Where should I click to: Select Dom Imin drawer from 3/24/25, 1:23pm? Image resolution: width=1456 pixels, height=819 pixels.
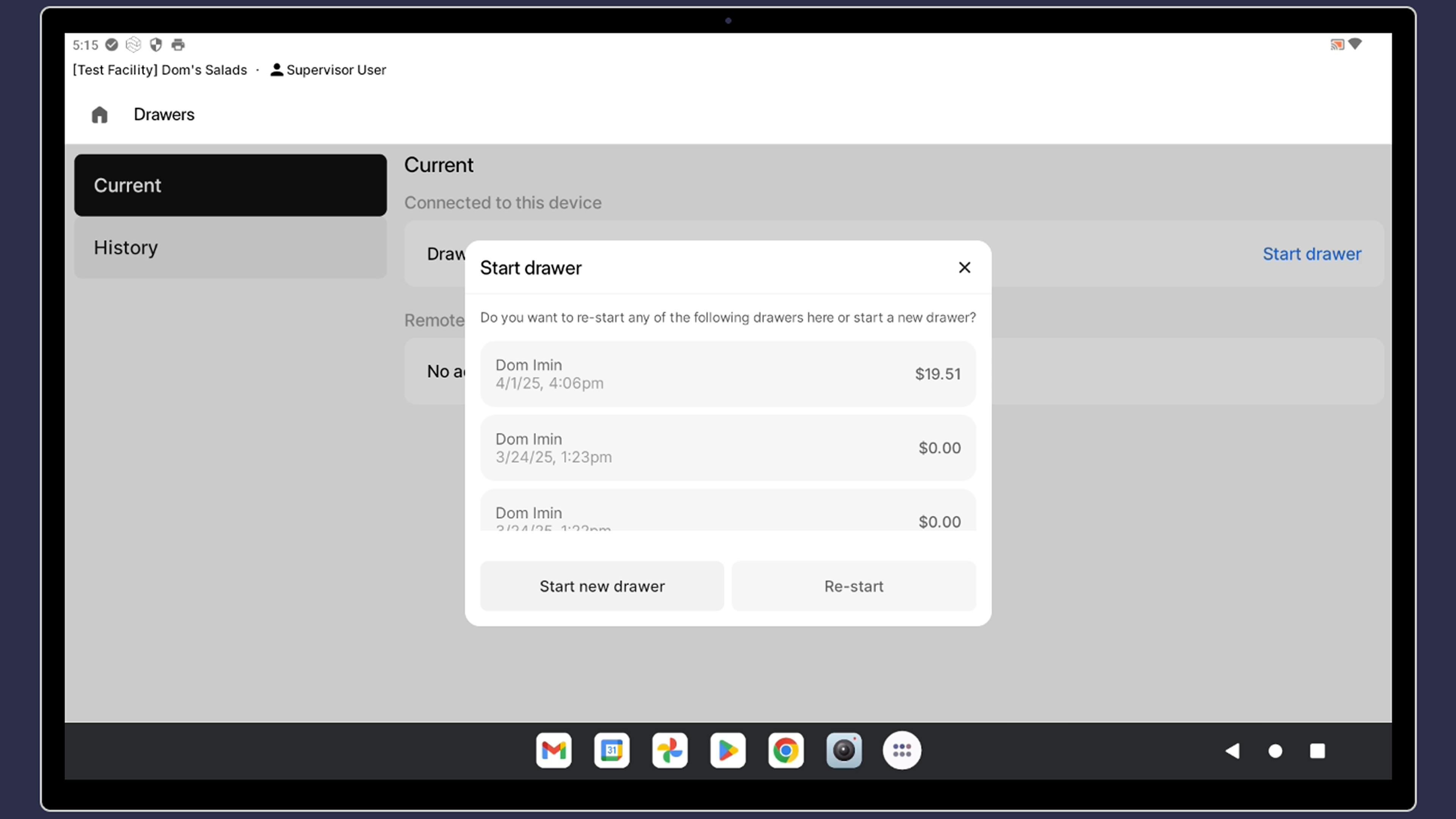pos(728,448)
